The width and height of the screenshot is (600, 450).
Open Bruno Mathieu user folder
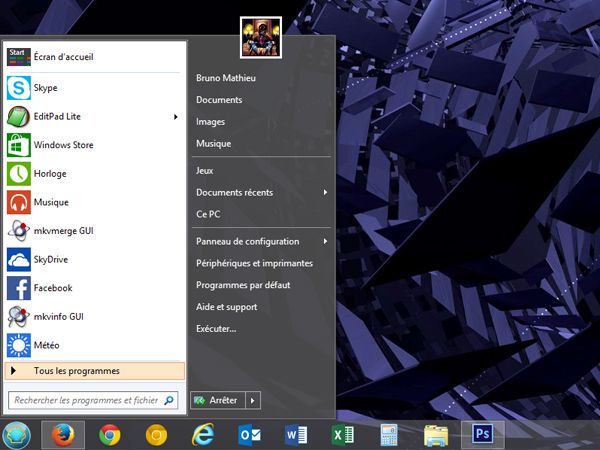point(226,78)
